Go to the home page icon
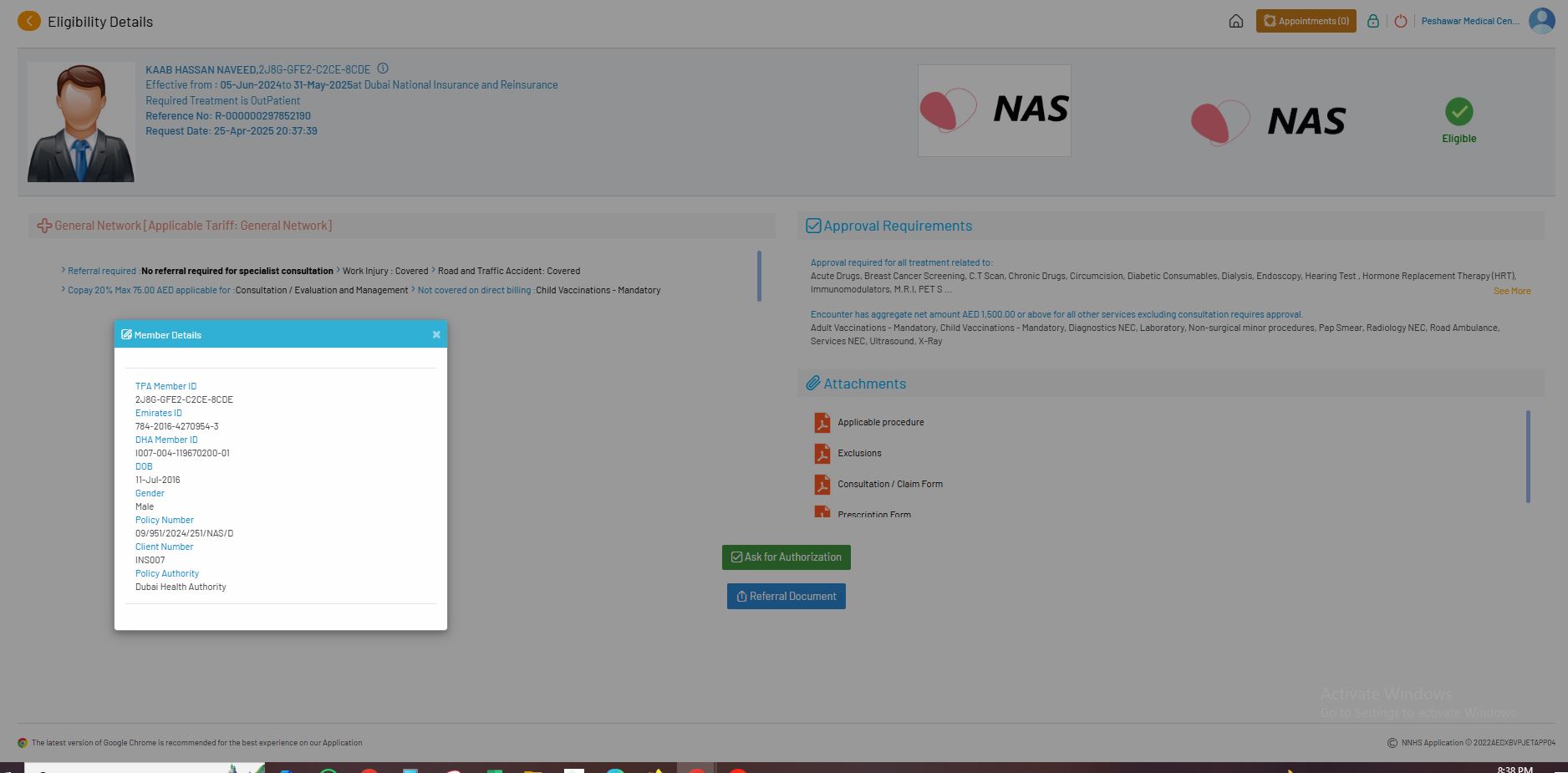1568x773 pixels. [1236, 22]
